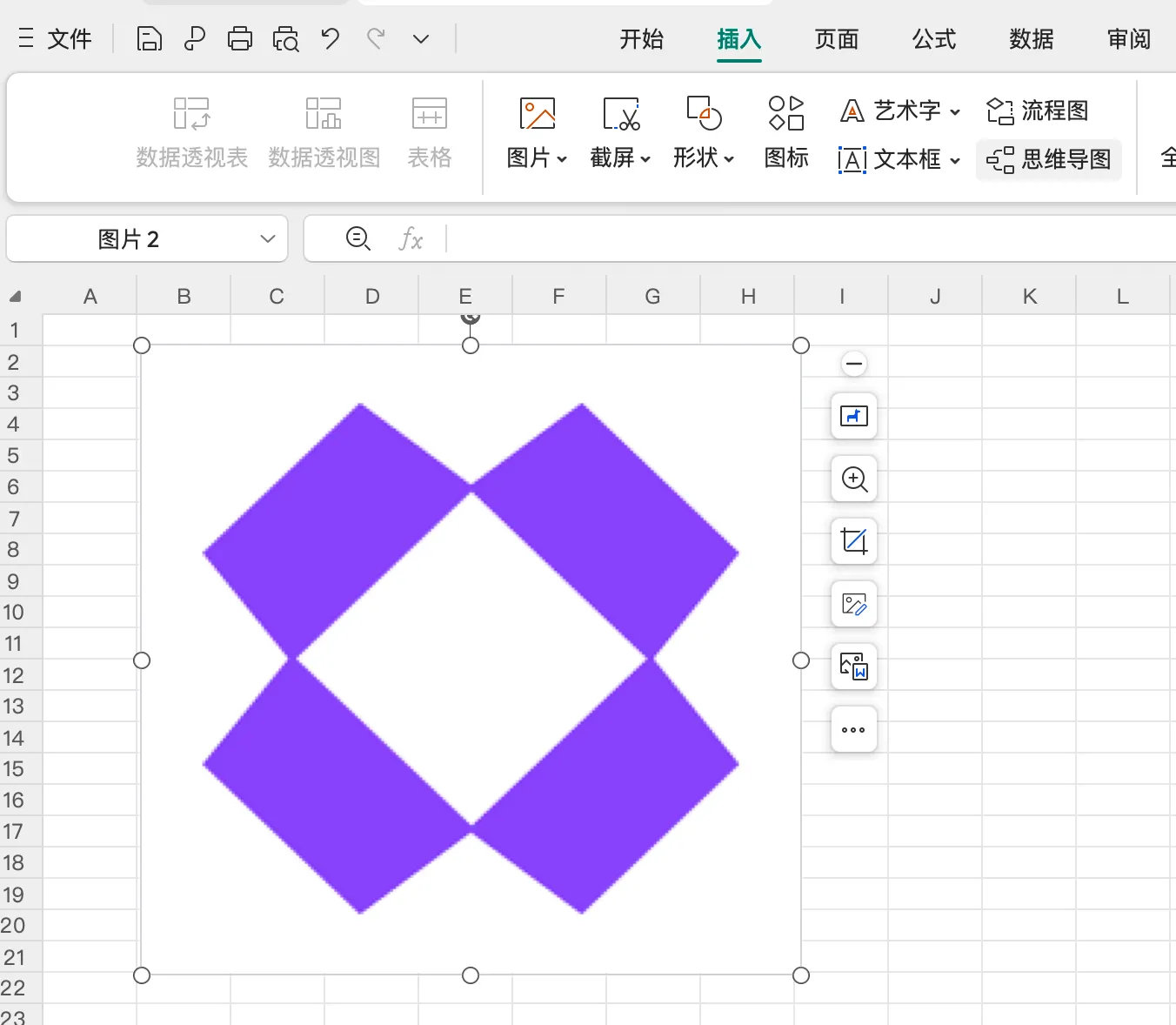Collapse the floating picture toolbar with minus button
Image resolution: width=1176 pixels, height=1025 pixels.
coord(854,364)
